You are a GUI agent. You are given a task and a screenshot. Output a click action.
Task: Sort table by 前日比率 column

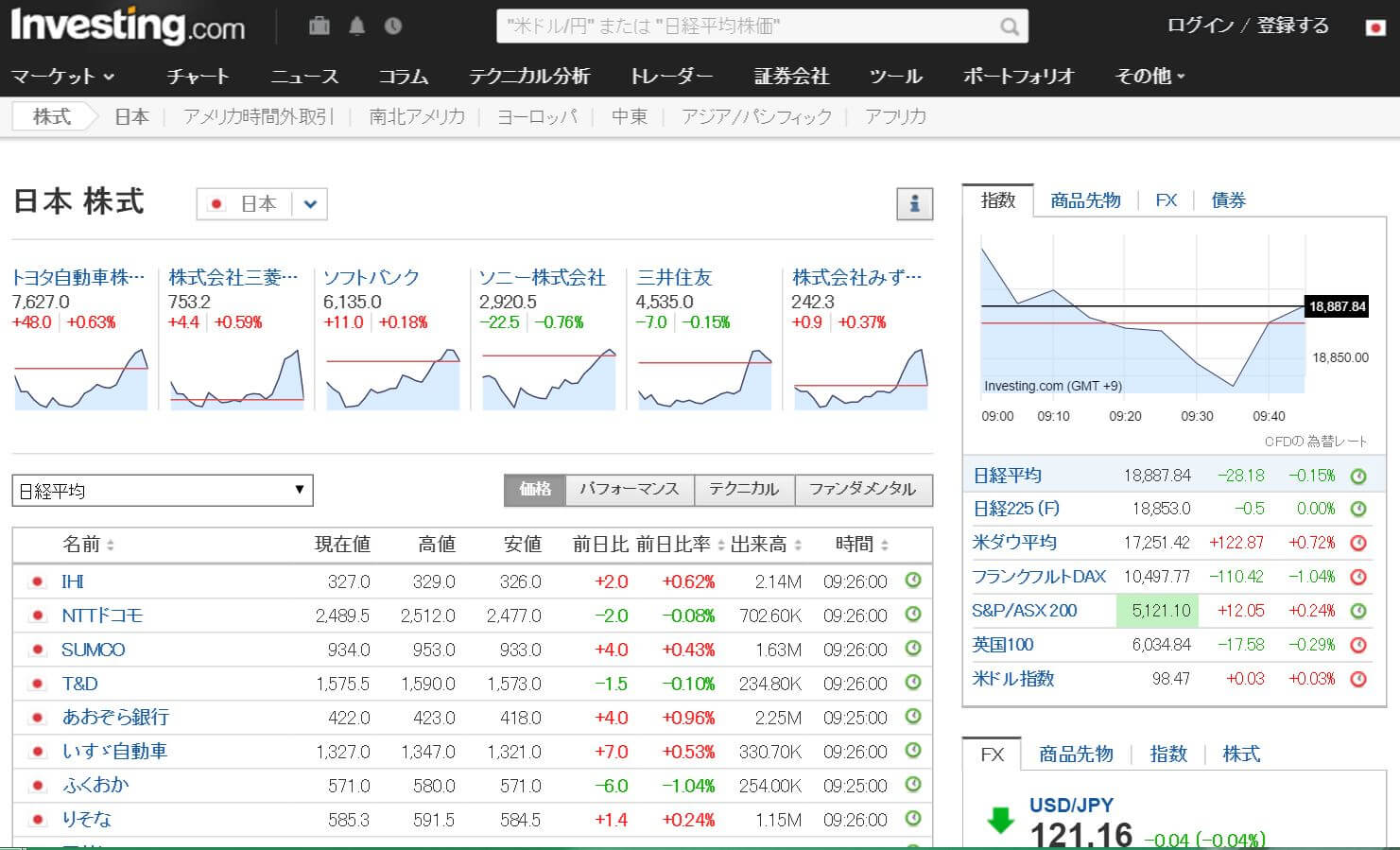[680, 545]
